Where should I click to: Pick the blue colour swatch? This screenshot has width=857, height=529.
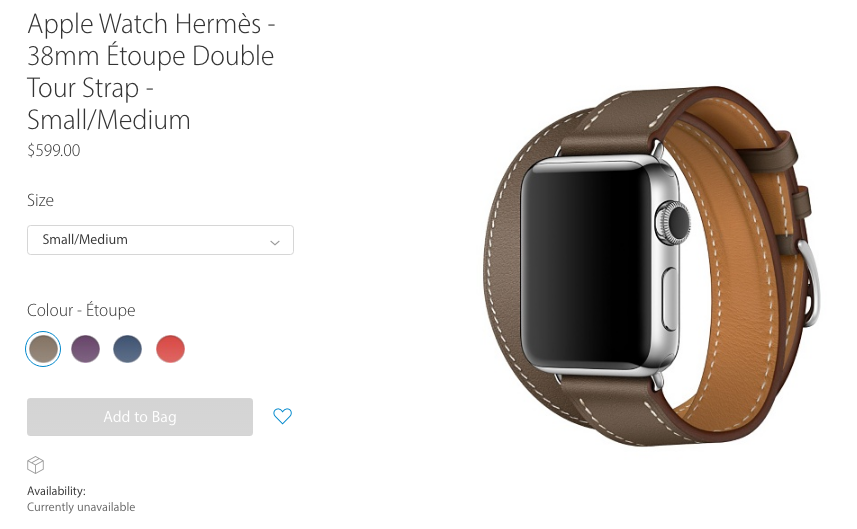coord(127,349)
